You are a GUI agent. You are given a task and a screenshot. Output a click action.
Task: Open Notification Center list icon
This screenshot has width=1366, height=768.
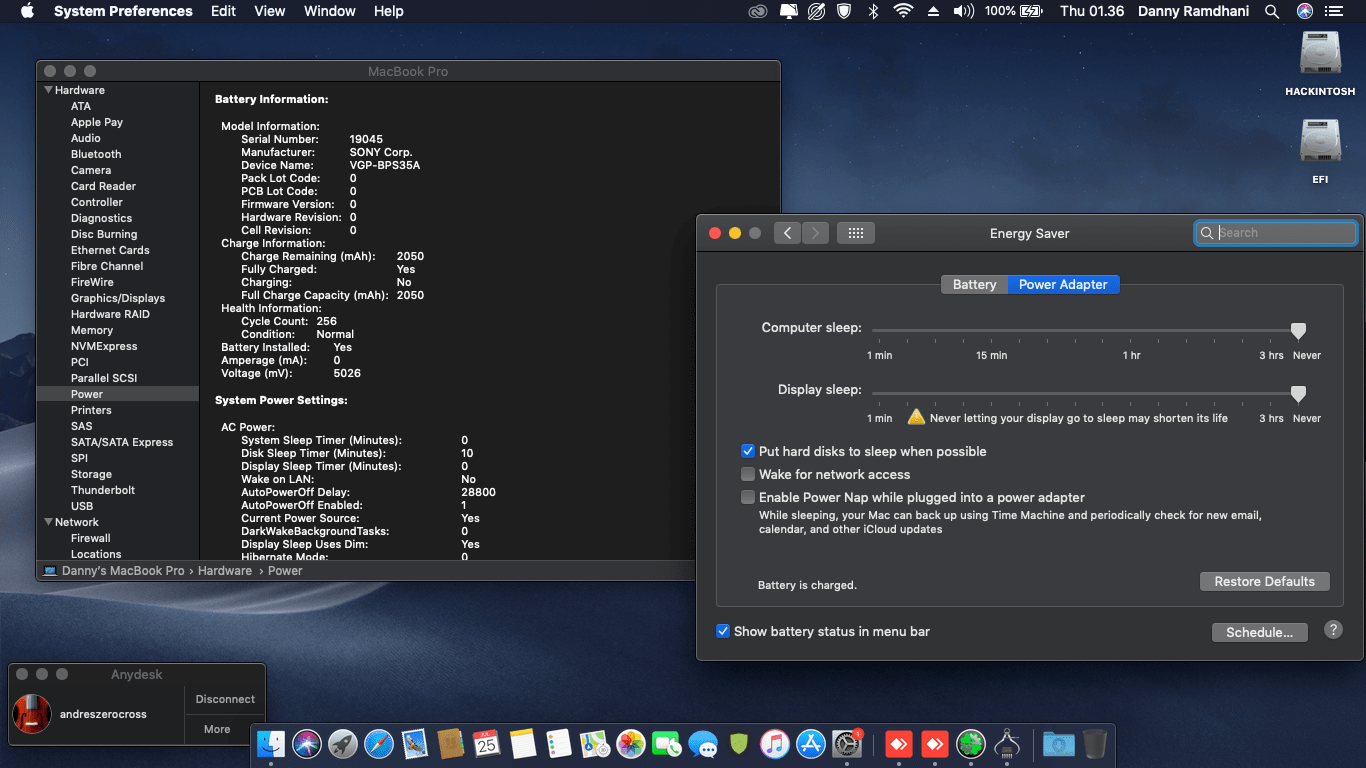1334,11
